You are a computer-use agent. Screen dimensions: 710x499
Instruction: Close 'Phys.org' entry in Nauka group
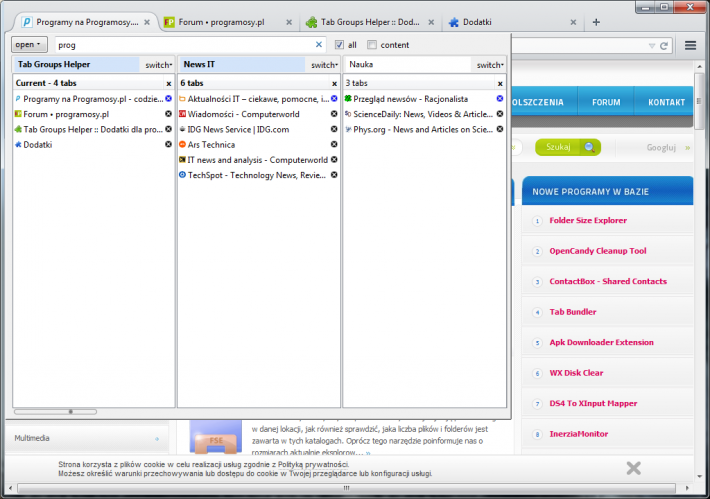point(500,129)
